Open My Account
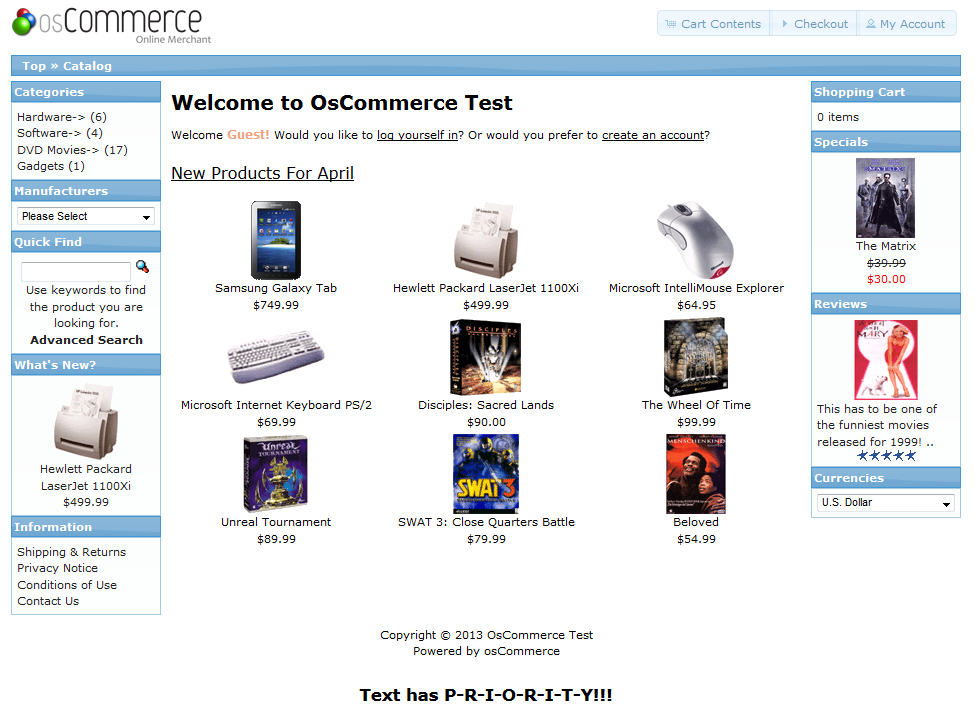974x724 pixels. (906, 24)
